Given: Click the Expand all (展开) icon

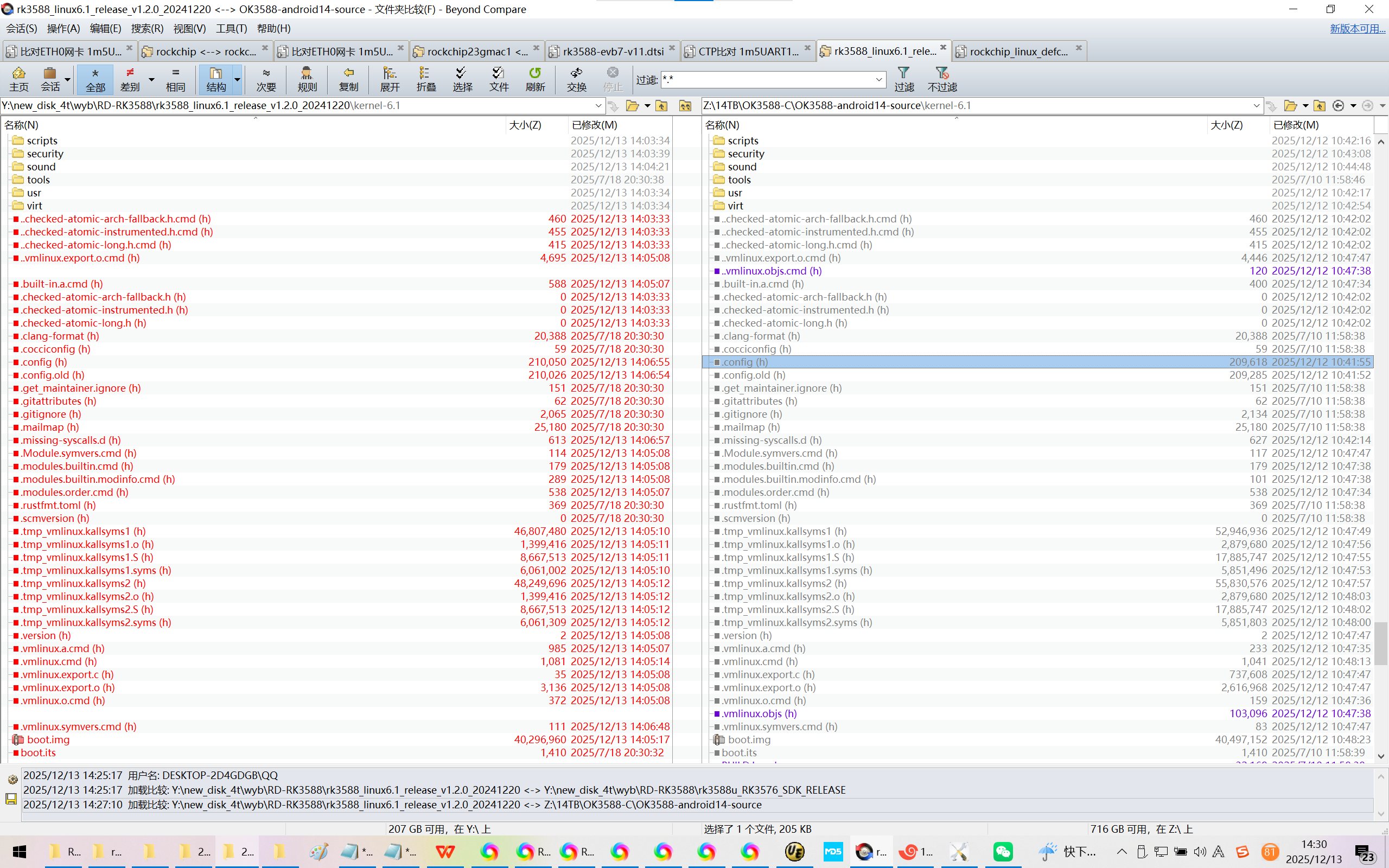Looking at the screenshot, I should pos(389,79).
